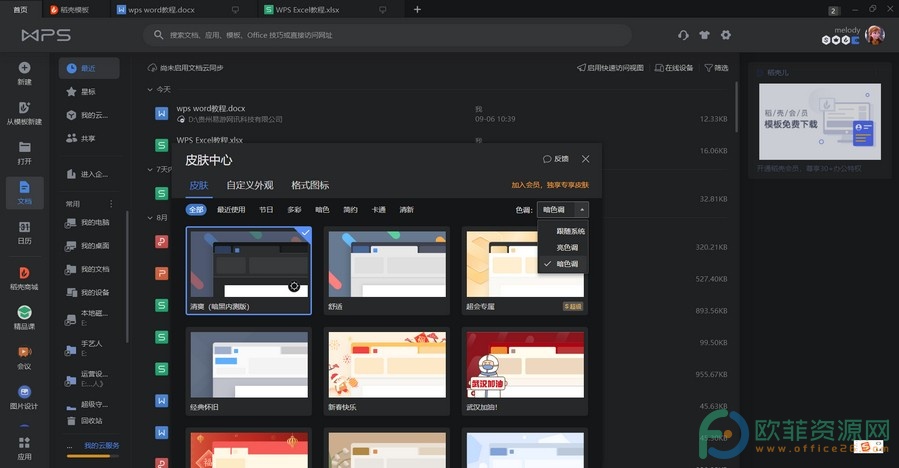Open settings gear icon in header
899x468 pixels.
[726, 35]
